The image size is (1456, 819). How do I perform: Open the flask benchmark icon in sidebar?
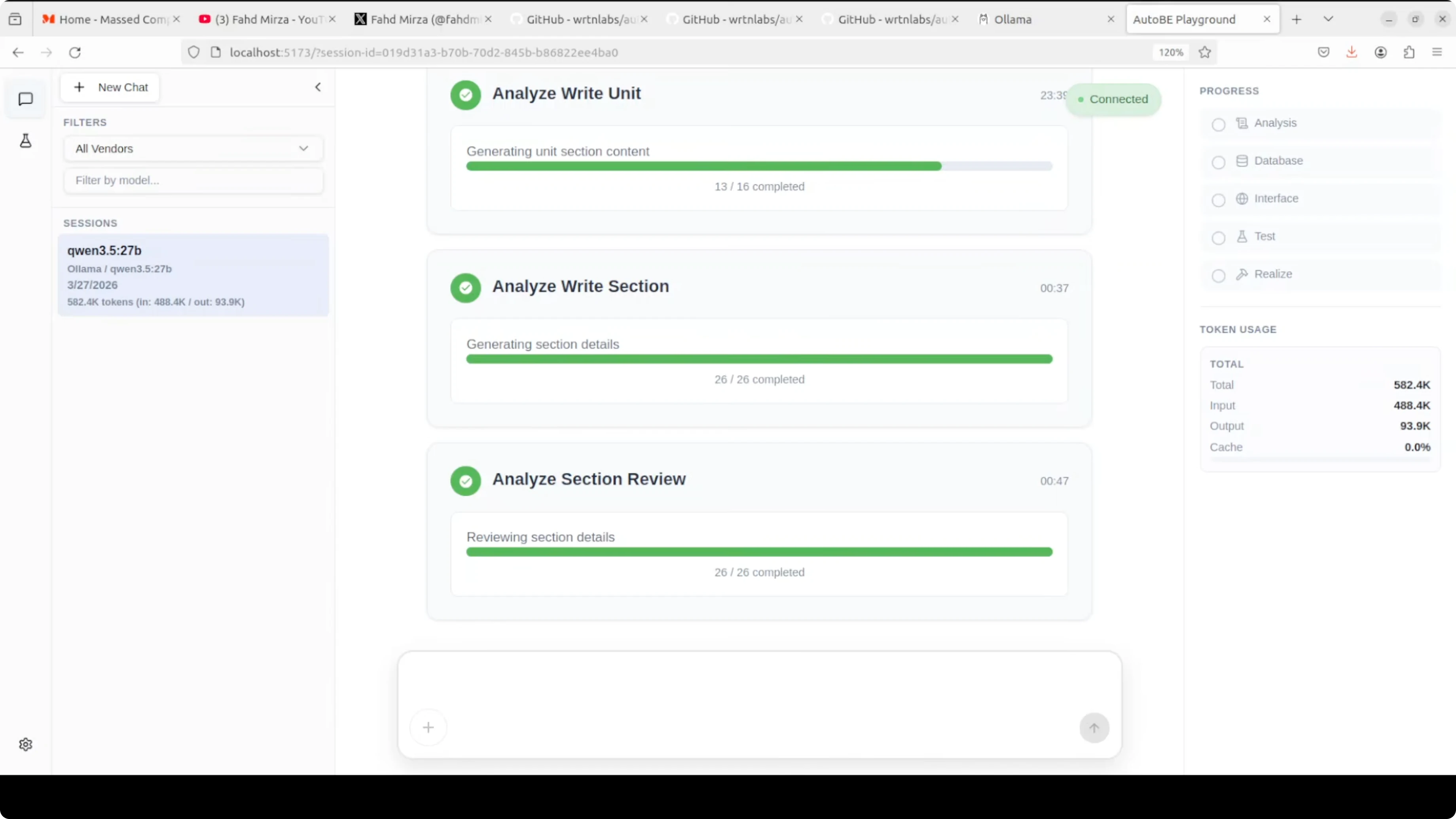(x=25, y=141)
